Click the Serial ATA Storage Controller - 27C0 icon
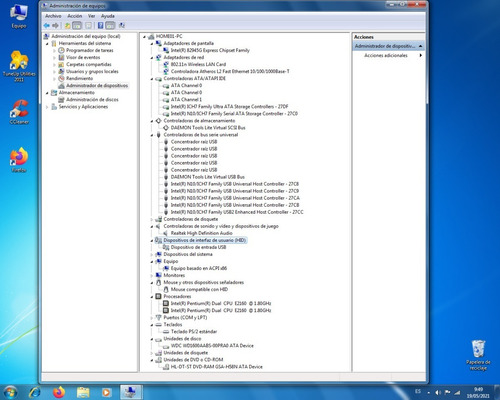Image resolution: width=500 pixels, height=400 pixels. pyautogui.click(x=166, y=114)
